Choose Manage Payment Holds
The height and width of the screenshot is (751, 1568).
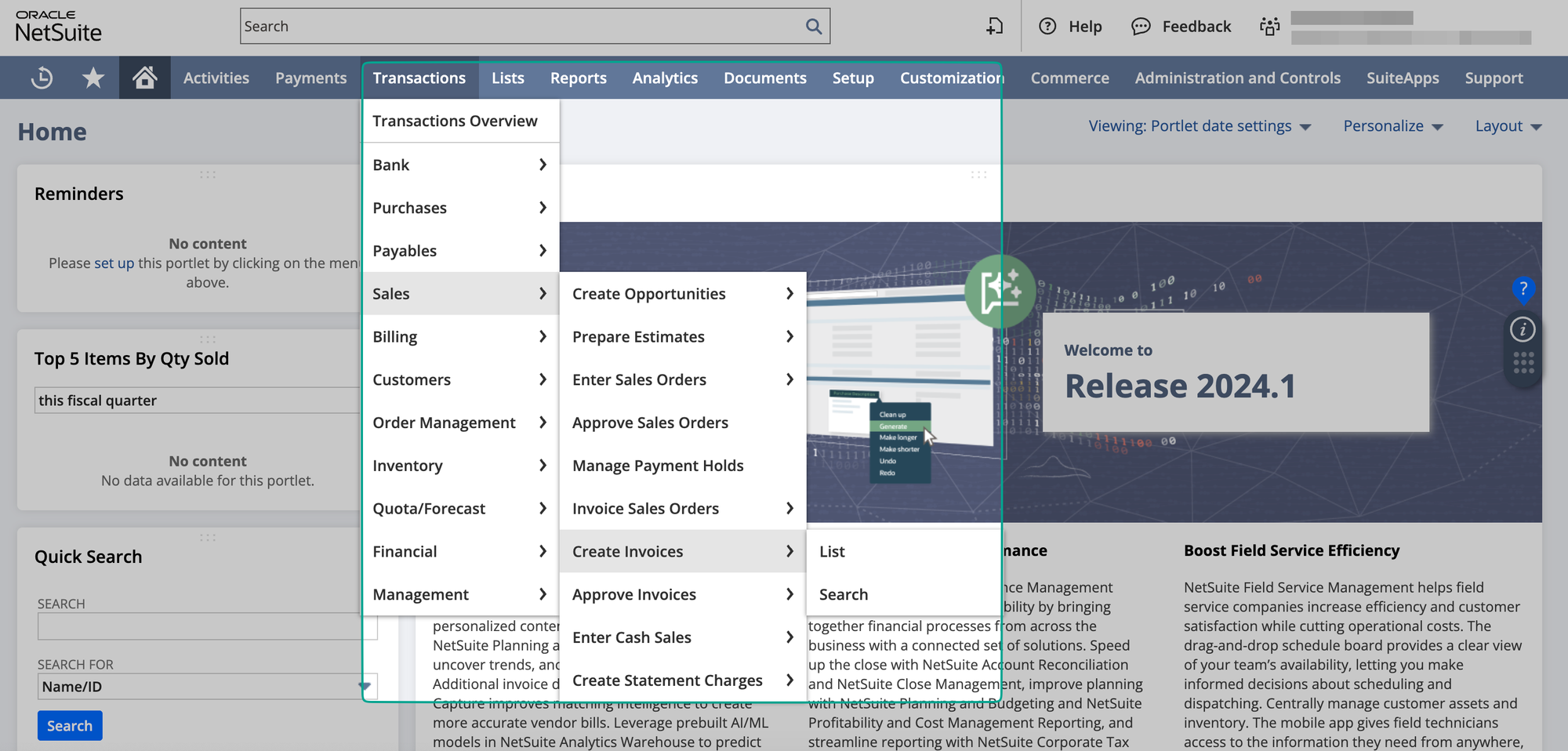coord(683,466)
